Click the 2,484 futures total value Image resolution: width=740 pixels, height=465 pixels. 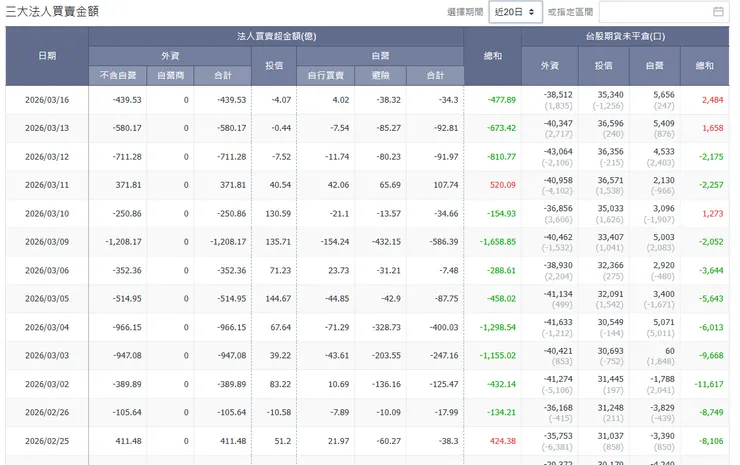click(x=713, y=100)
